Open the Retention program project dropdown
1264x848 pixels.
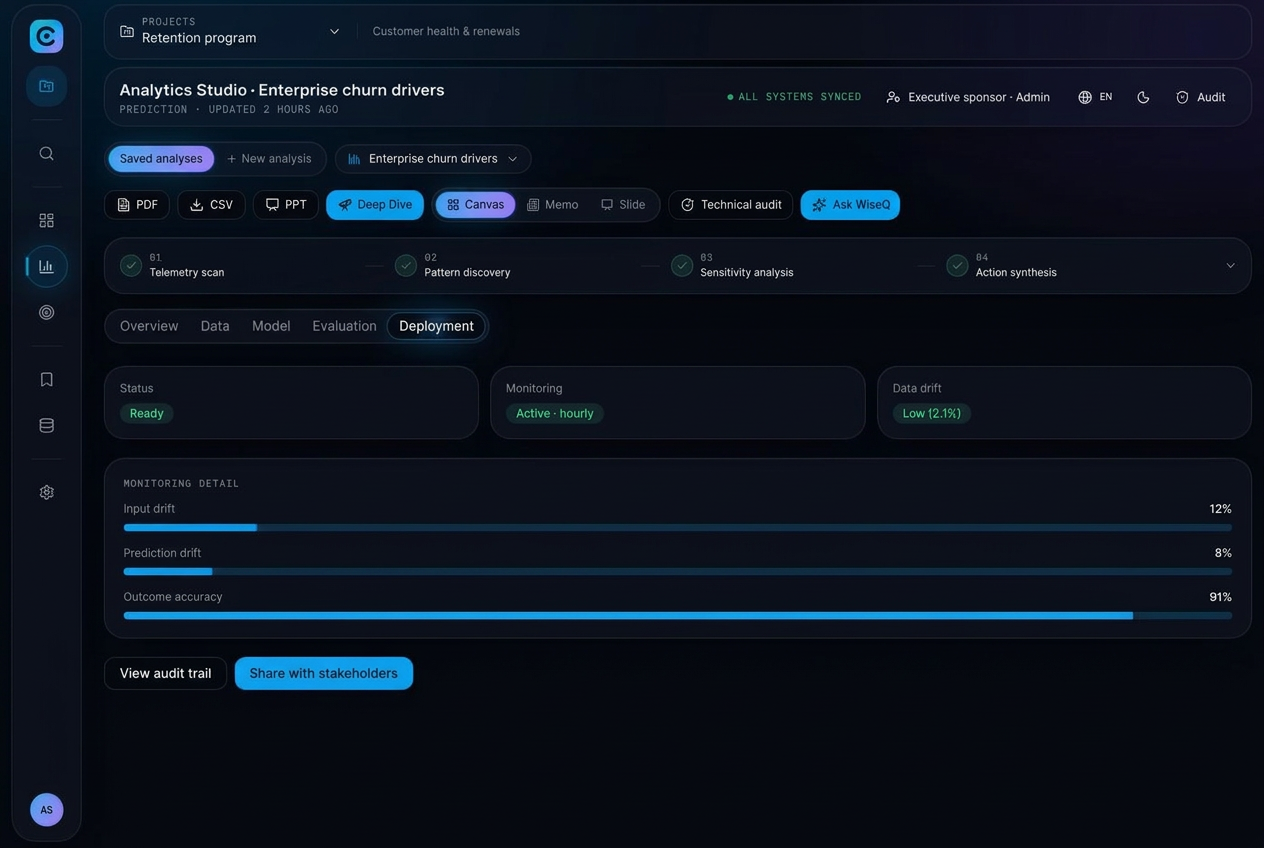tap(230, 31)
